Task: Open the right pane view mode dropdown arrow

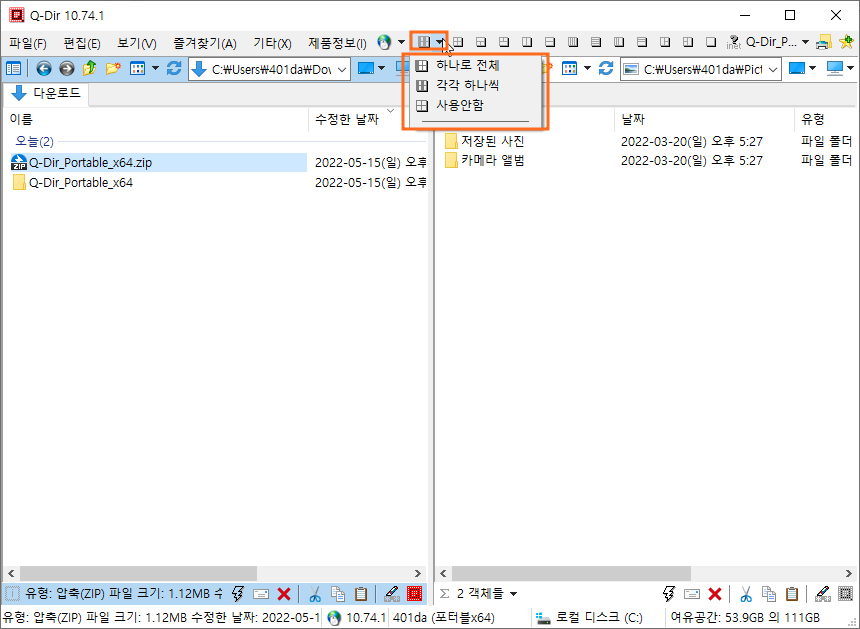Action: coord(587,69)
